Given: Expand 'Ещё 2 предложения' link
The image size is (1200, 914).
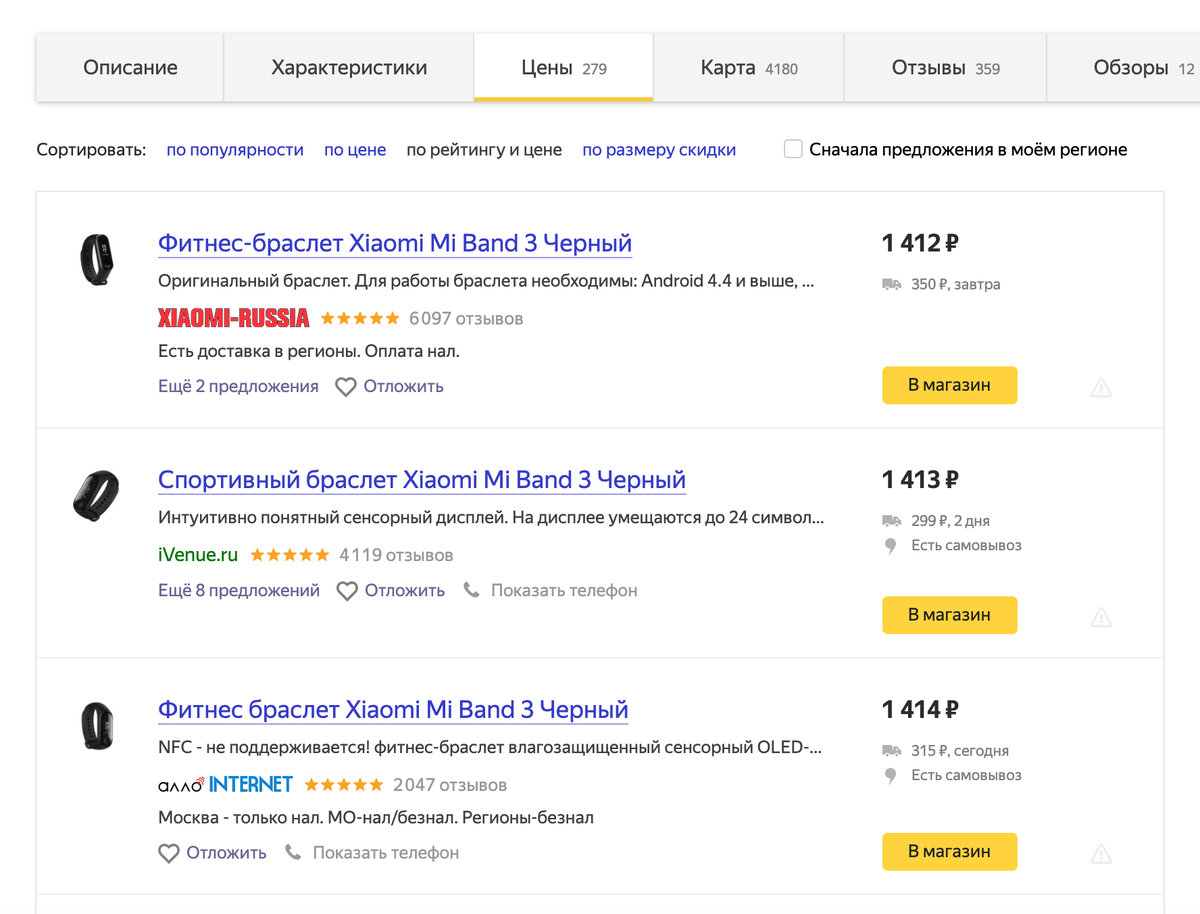Looking at the screenshot, I should point(238,386).
